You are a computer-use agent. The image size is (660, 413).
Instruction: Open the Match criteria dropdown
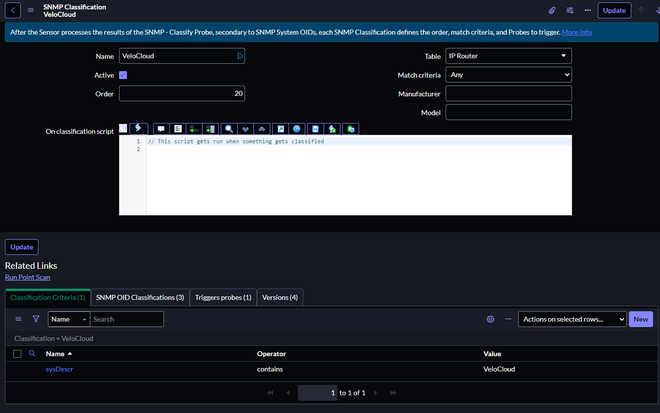click(508, 75)
